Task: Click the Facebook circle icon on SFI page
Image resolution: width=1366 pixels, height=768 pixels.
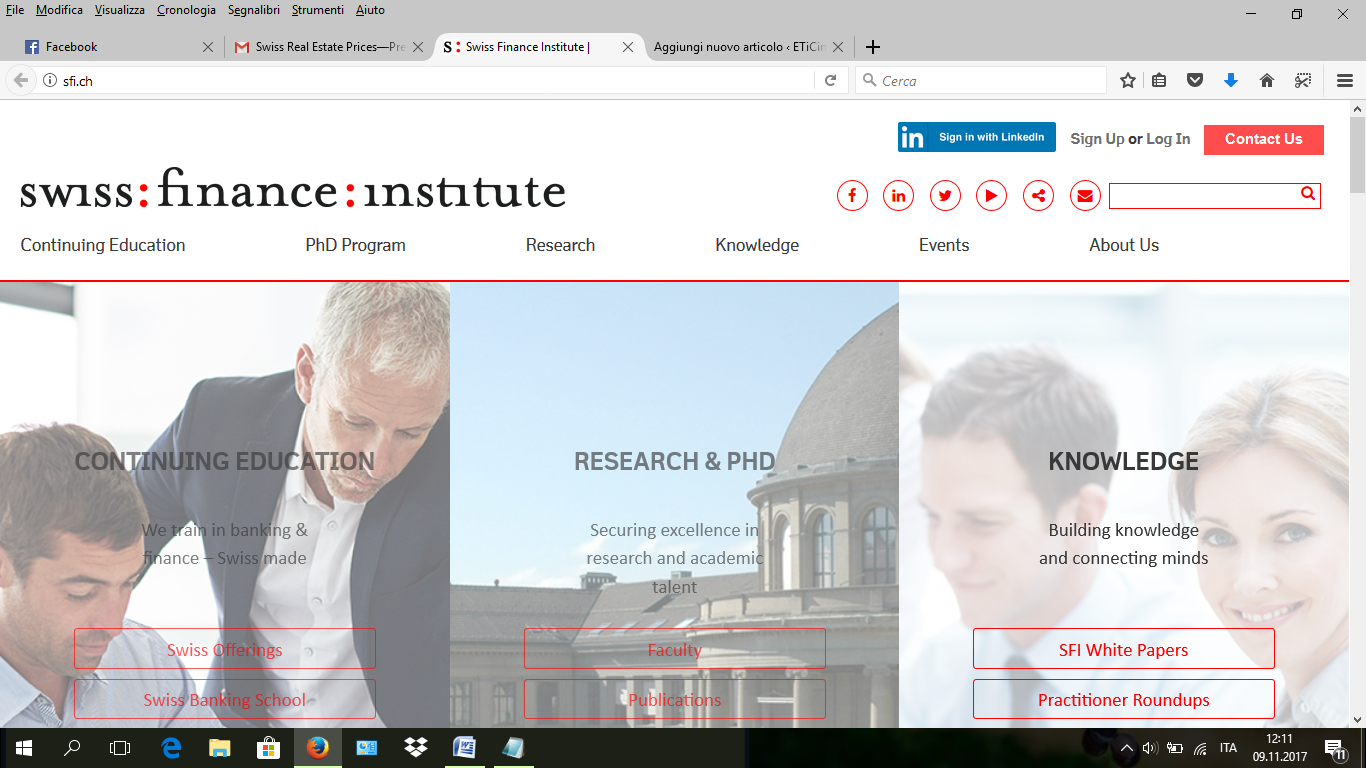Action: coord(852,196)
